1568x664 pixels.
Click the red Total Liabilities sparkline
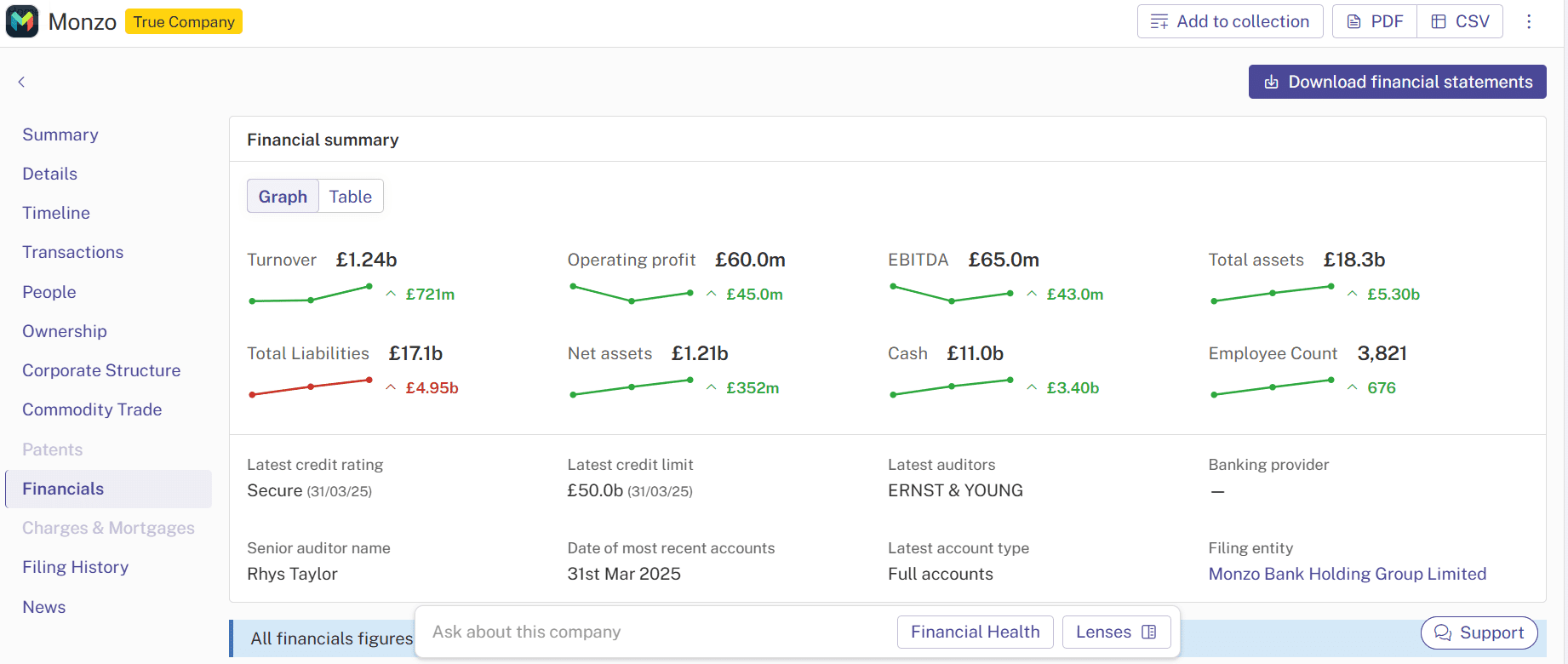(x=311, y=387)
